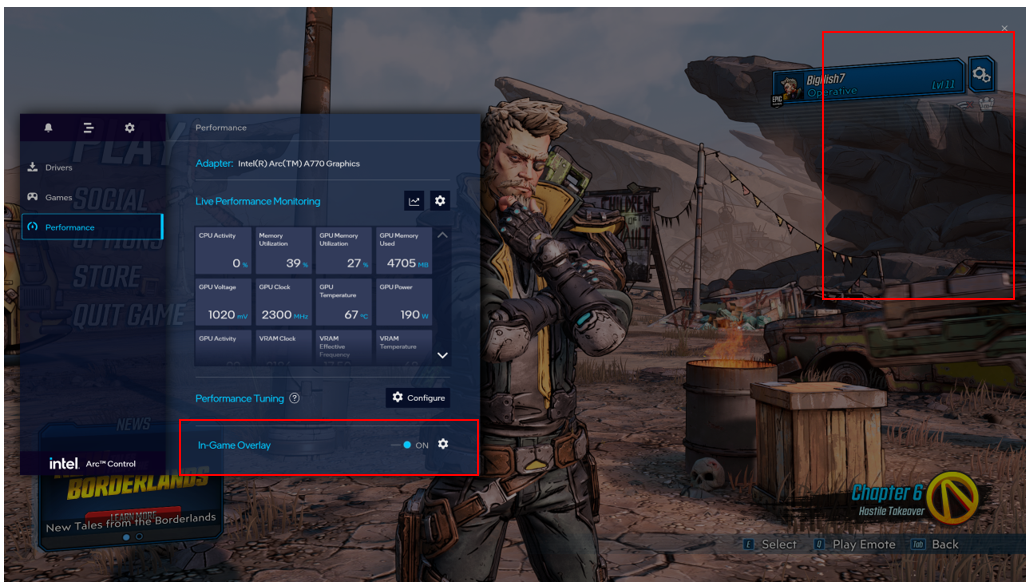This screenshot has width=1030, height=585.
Task: Click the Play Emote prompt
Action: pyautogui.click(x=855, y=544)
